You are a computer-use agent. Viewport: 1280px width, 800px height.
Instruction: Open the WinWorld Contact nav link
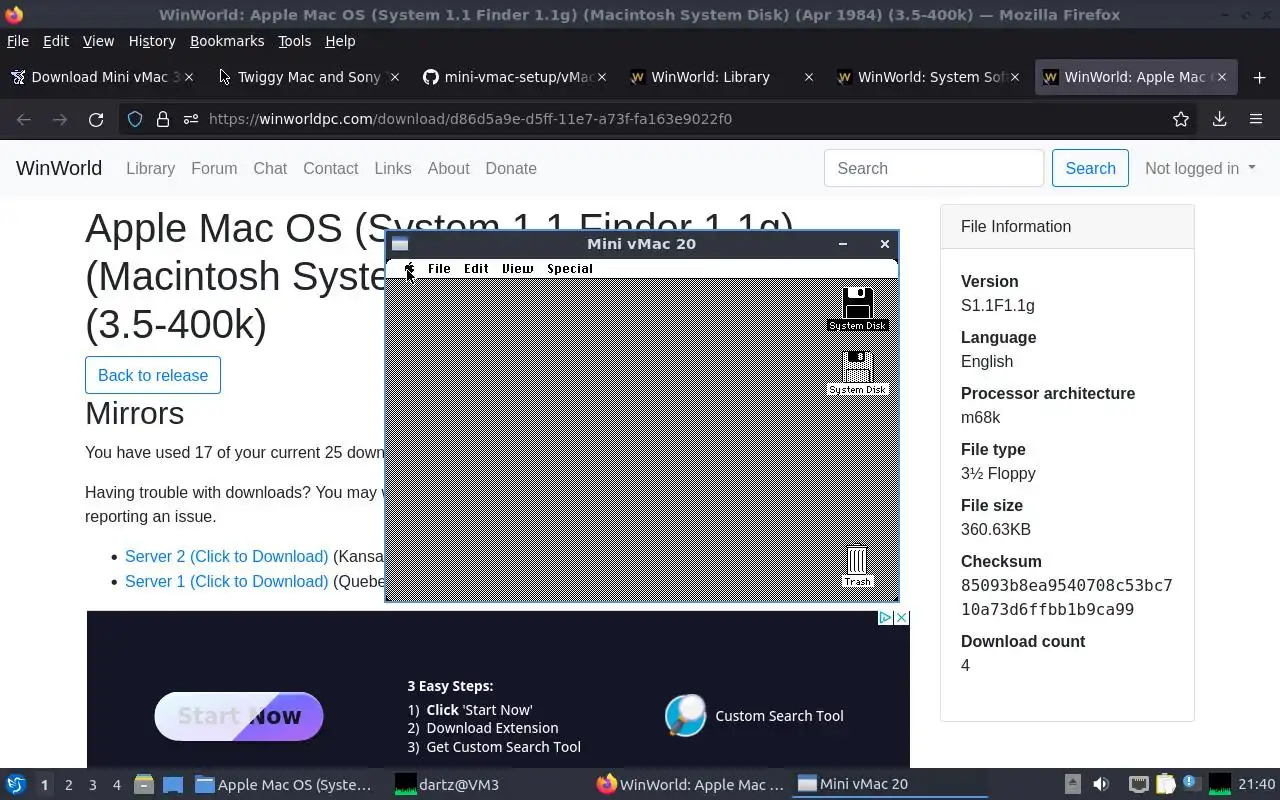(x=330, y=168)
